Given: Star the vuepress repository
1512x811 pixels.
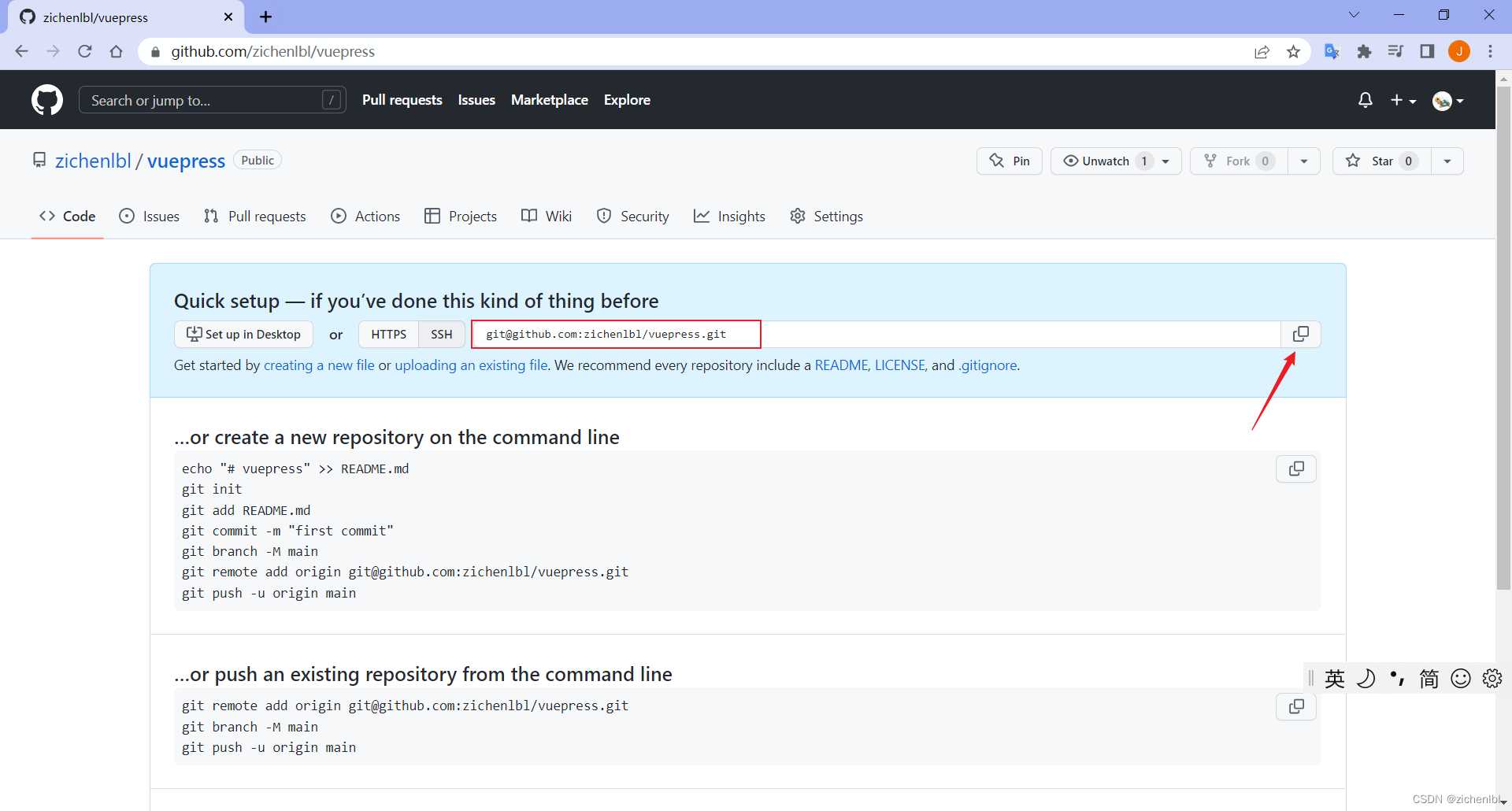Looking at the screenshot, I should pos(1382,161).
